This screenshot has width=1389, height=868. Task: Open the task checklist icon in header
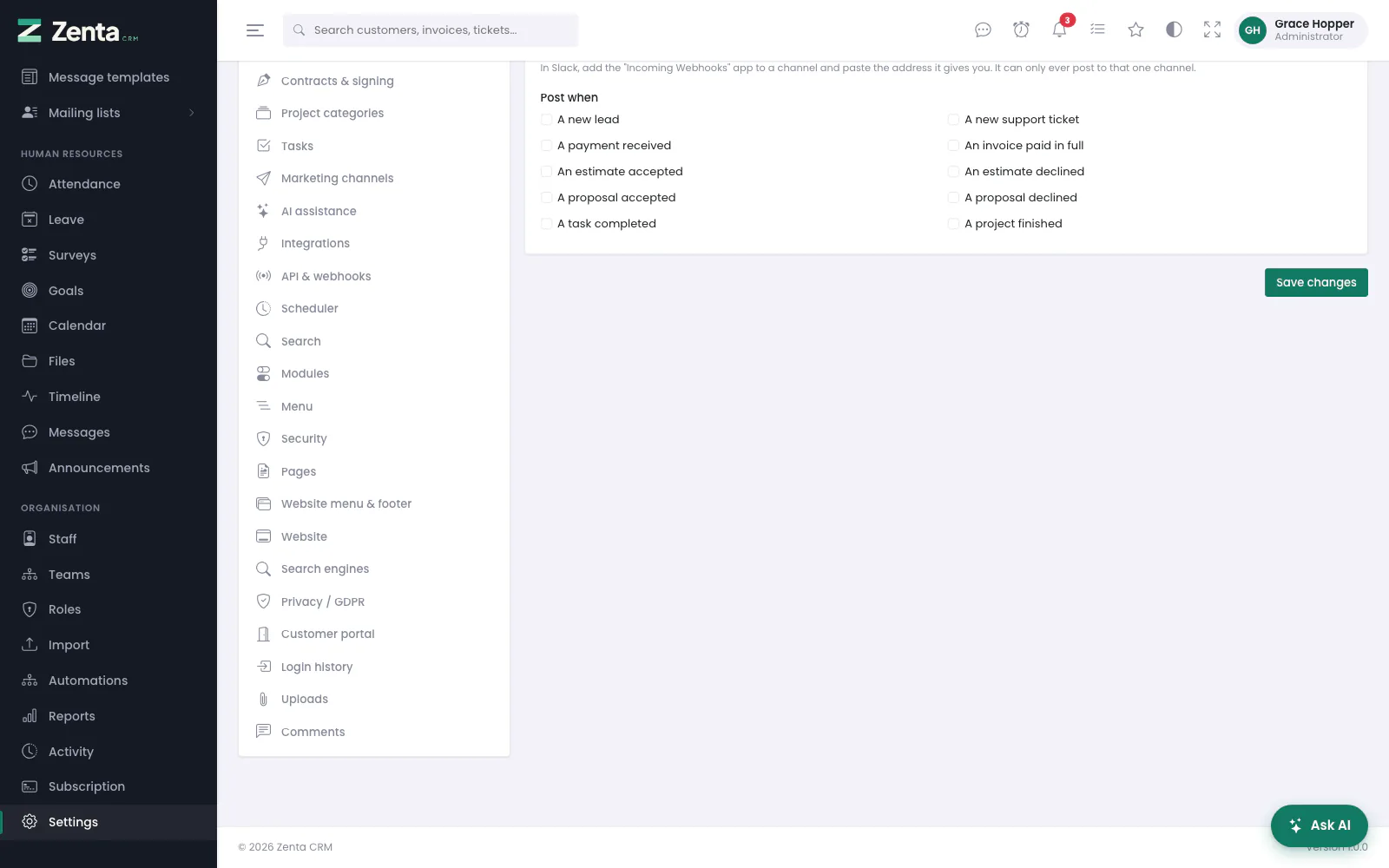[1097, 30]
